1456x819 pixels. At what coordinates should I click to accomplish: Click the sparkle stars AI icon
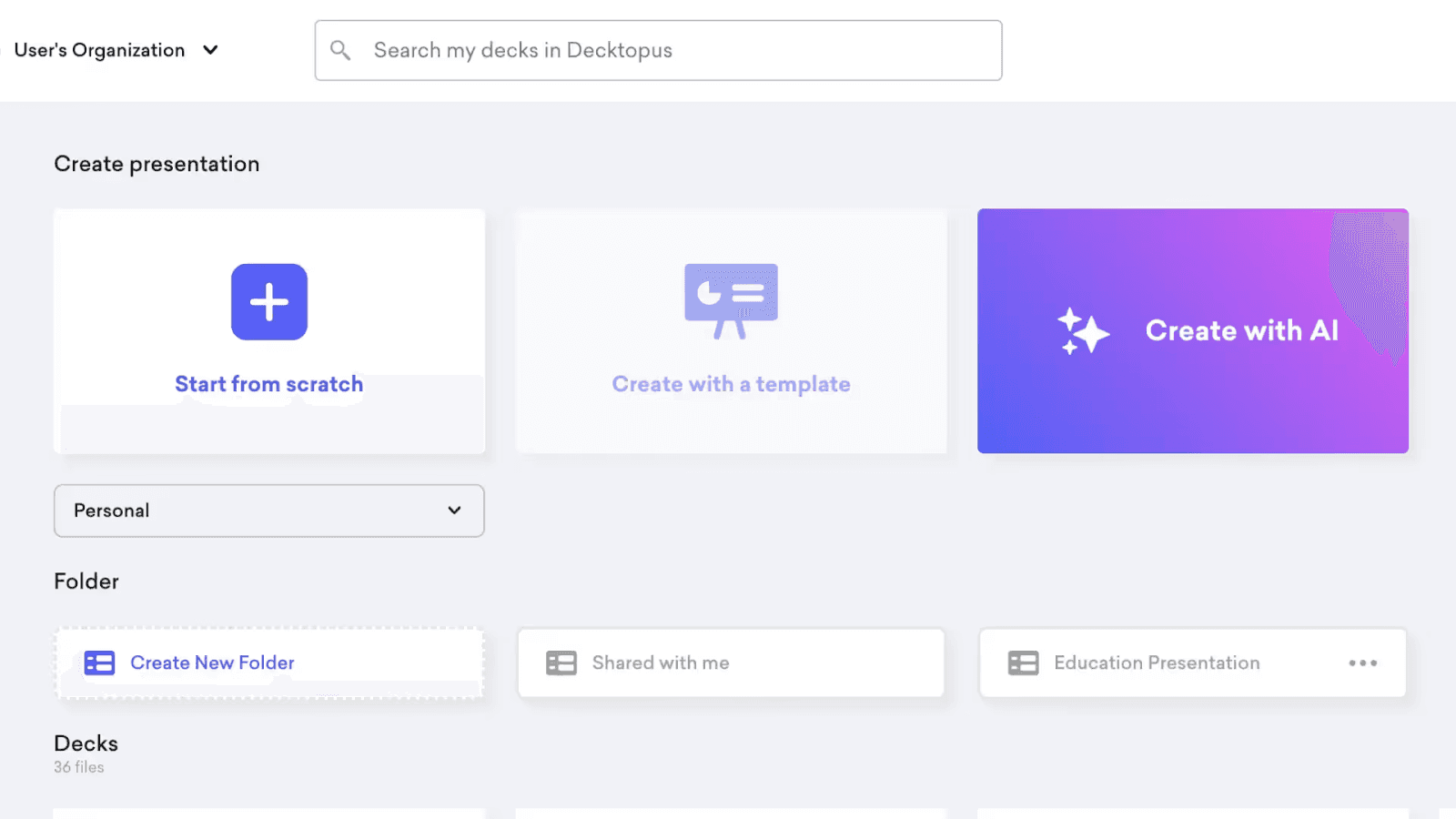pyautogui.click(x=1083, y=331)
